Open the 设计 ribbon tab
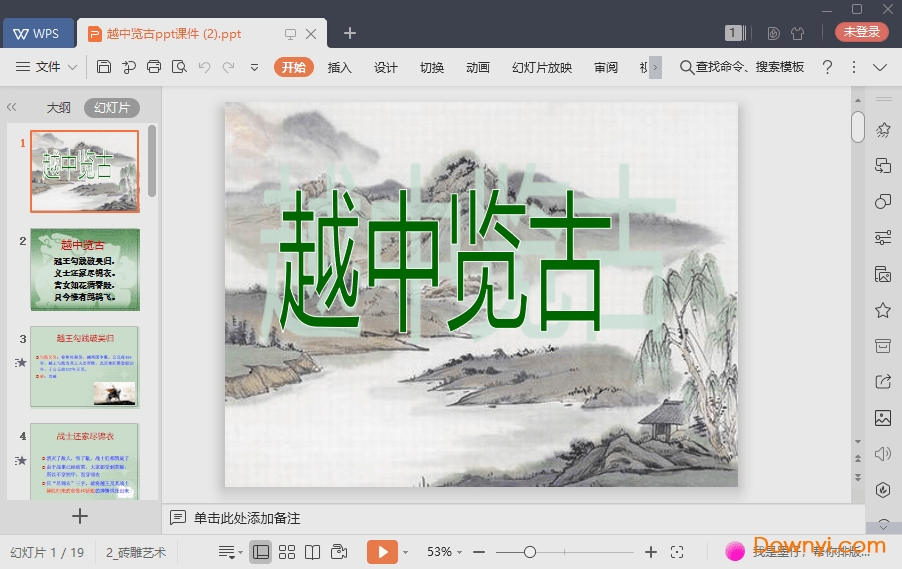This screenshot has height=569, width=902. pyautogui.click(x=385, y=67)
